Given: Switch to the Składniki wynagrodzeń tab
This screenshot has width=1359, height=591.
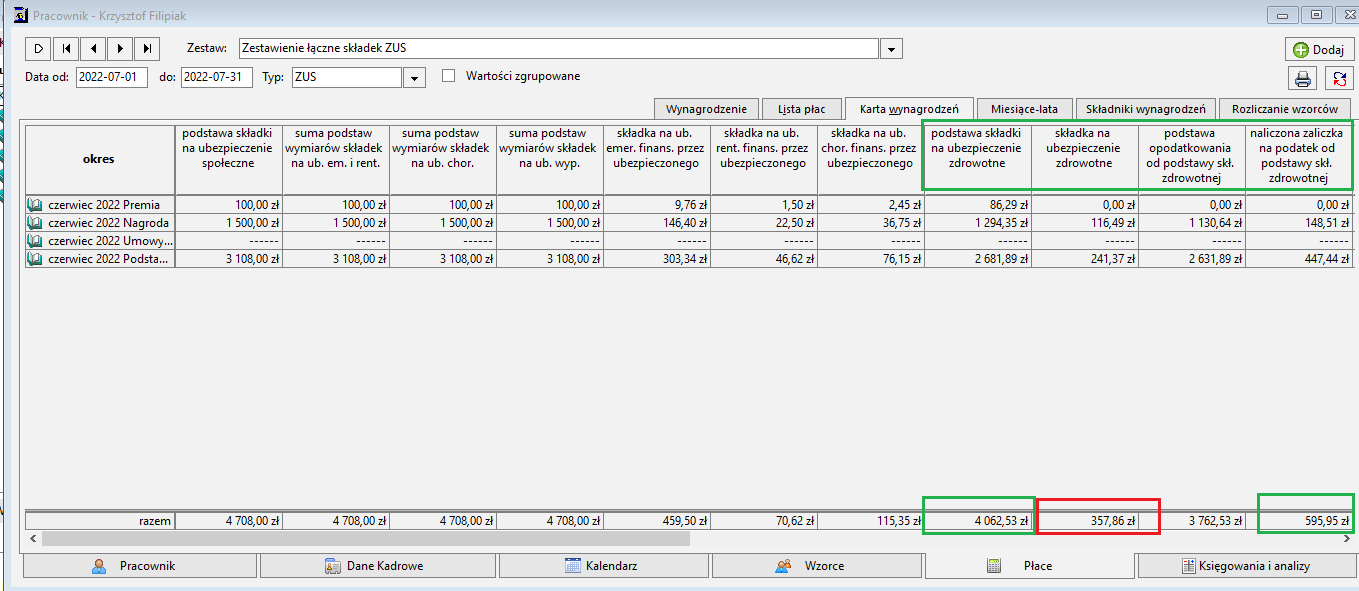Looking at the screenshot, I should coord(1146,109).
